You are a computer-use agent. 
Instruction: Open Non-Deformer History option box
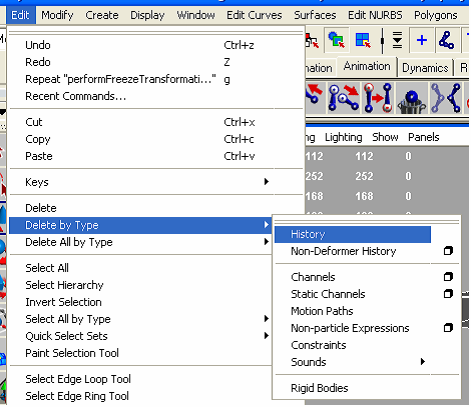(x=448, y=251)
